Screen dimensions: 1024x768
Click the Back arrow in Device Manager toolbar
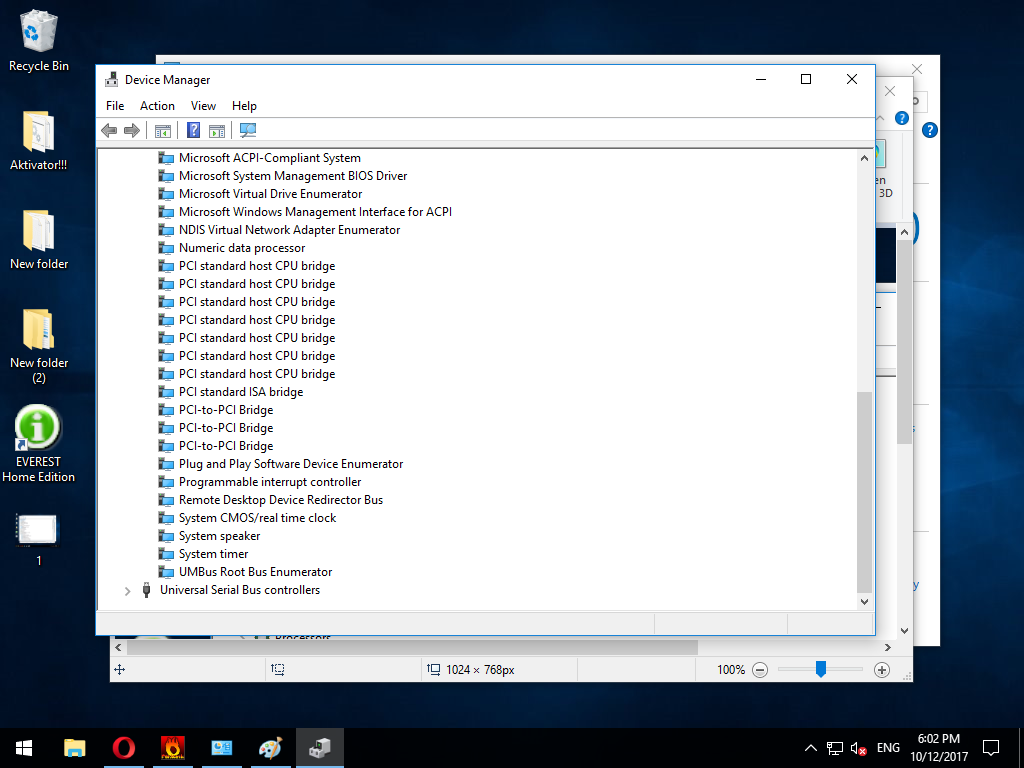pyautogui.click(x=109, y=130)
